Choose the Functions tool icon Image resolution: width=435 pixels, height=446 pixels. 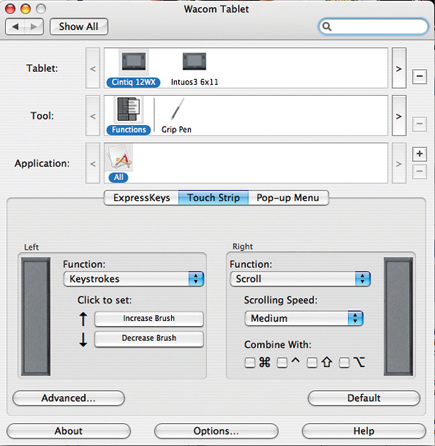pos(128,110)
